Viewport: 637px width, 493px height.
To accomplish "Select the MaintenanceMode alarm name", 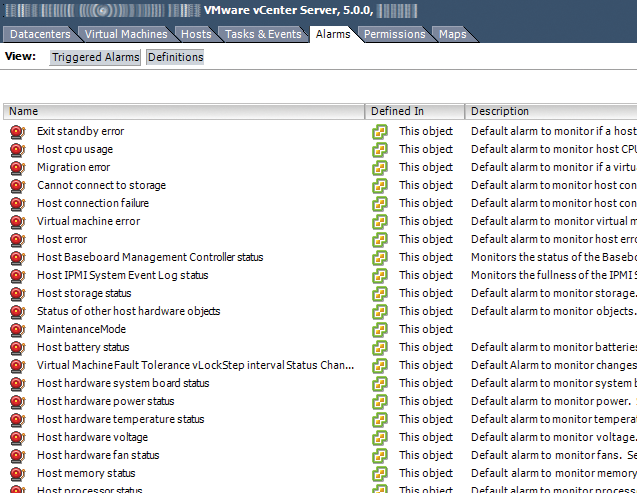I will 81,329.
